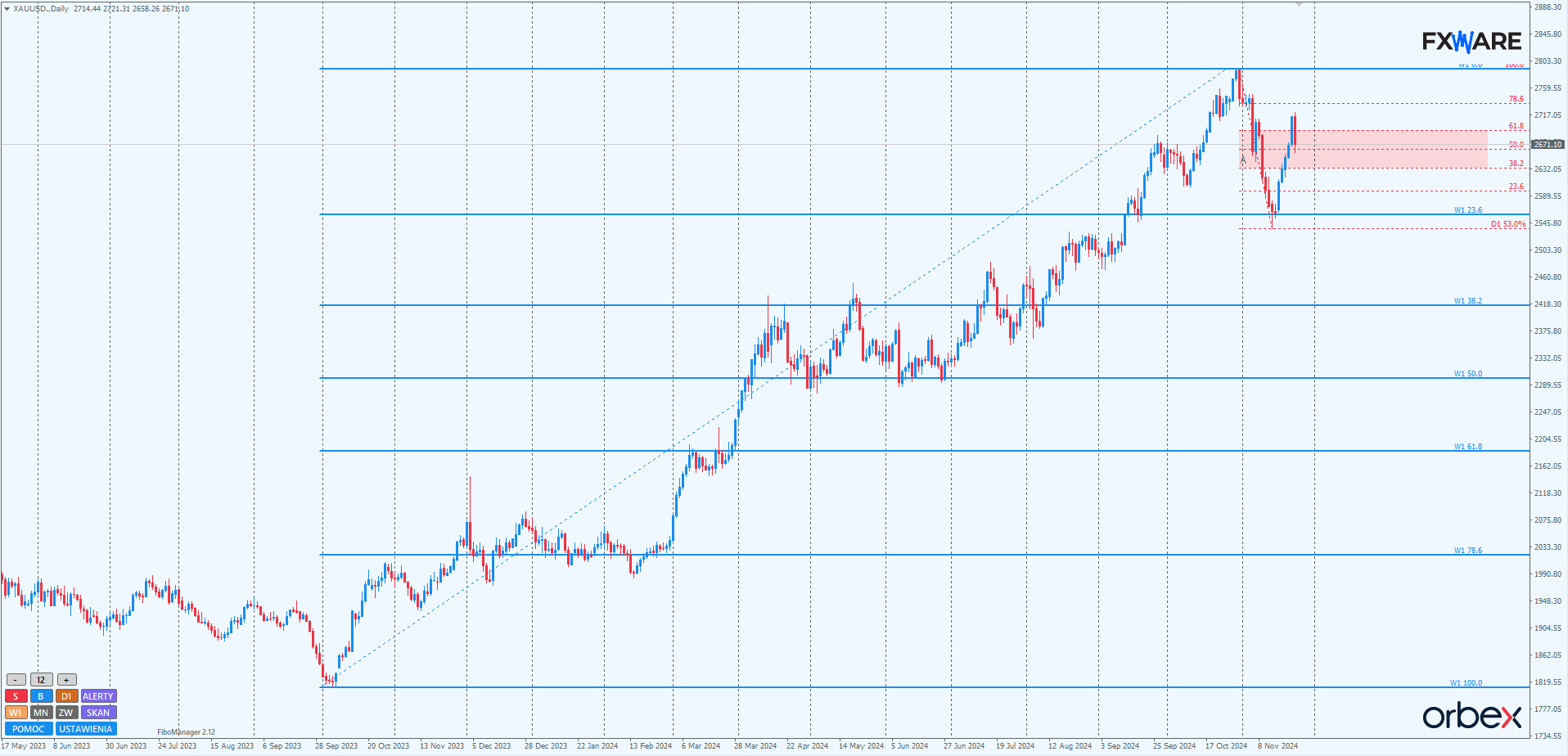Toggle the W1 weekly Fibonacci button
Screen dimensions: 1568x756
tap(16, 713)
